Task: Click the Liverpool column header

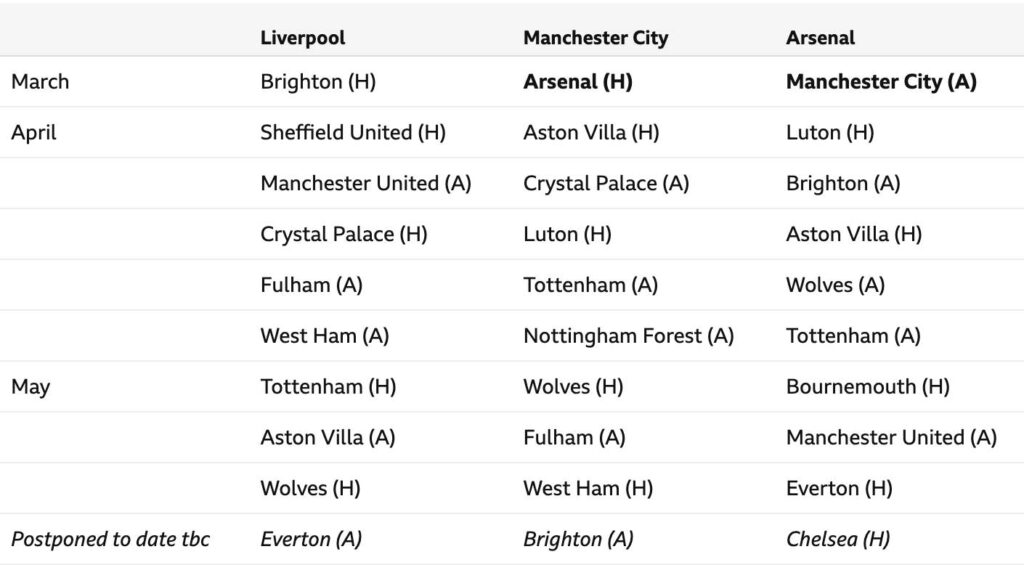Action: pos(302,38)
